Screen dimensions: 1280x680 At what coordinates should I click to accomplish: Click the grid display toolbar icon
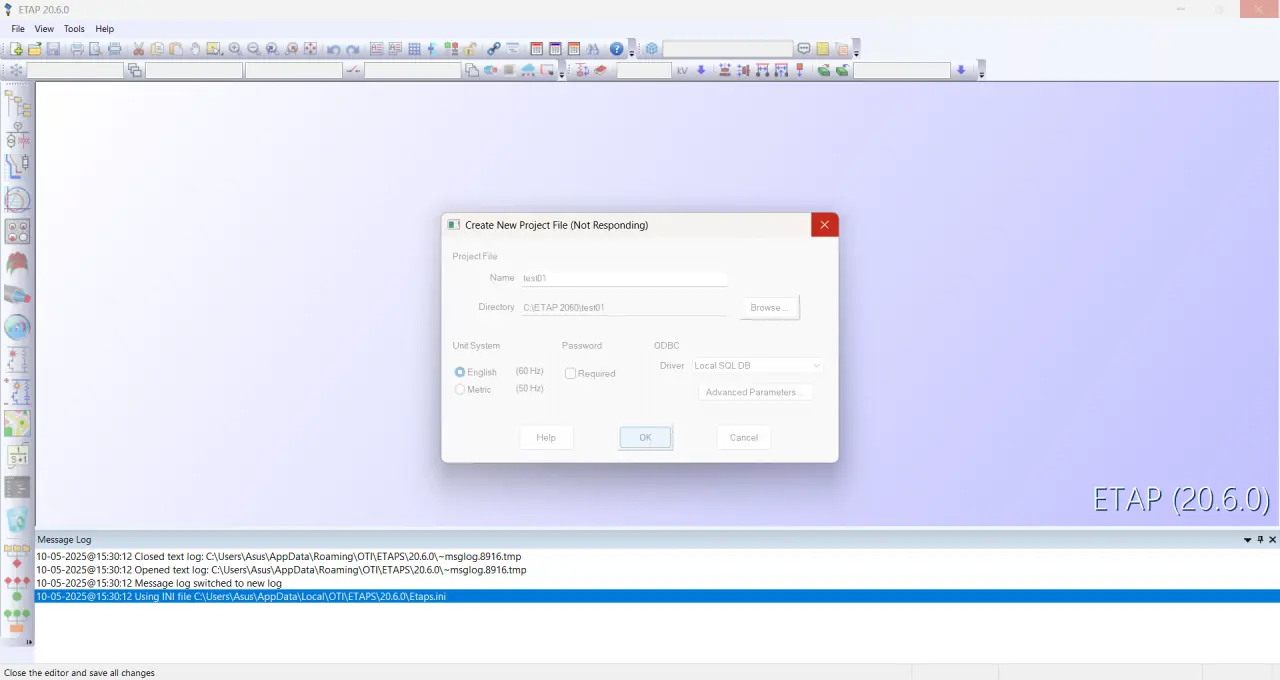click(x=414, y=49)
